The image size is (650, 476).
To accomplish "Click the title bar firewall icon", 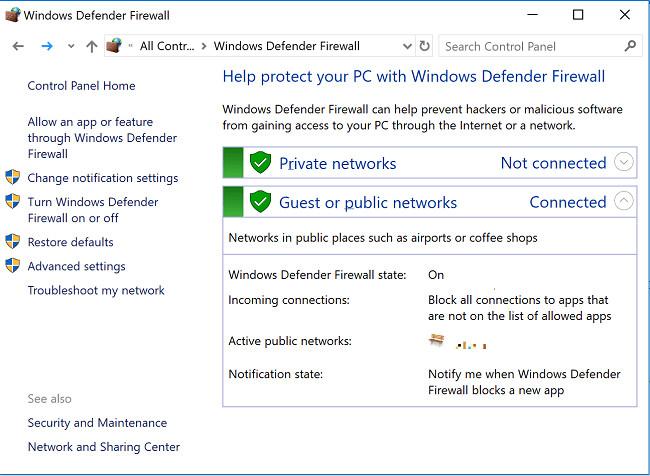I will 12,15.
